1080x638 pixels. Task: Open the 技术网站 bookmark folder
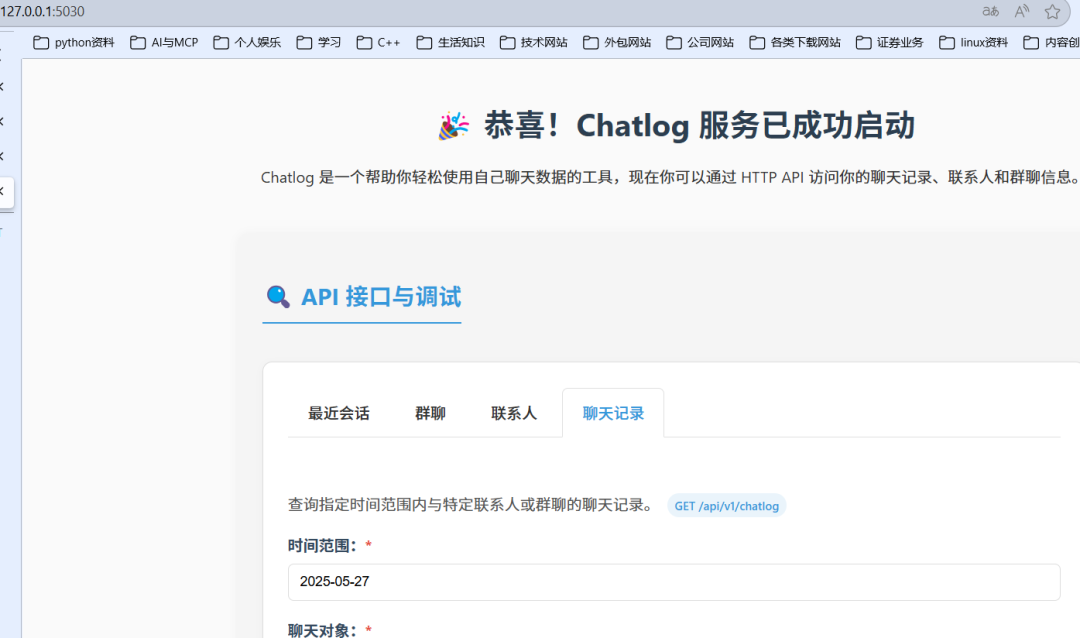(534, 43)
